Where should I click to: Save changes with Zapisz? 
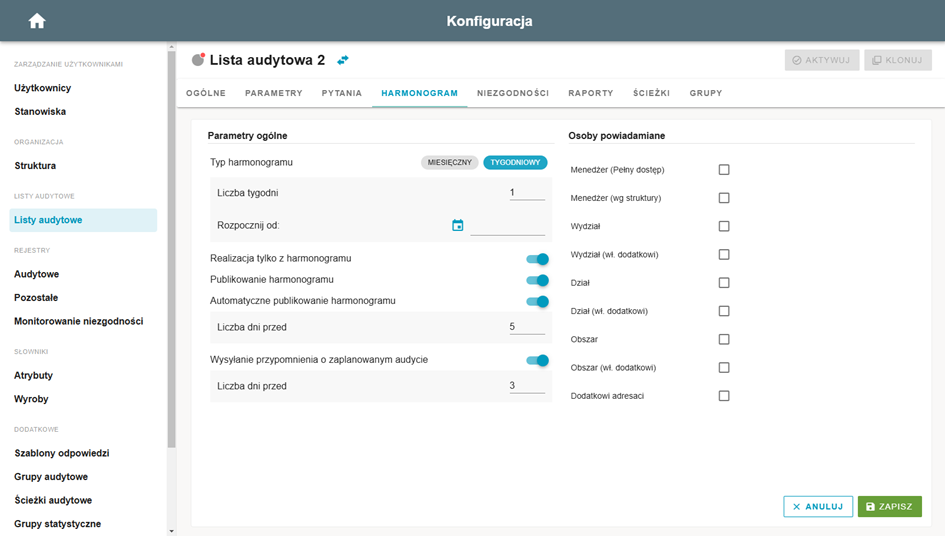coord(890,506)
